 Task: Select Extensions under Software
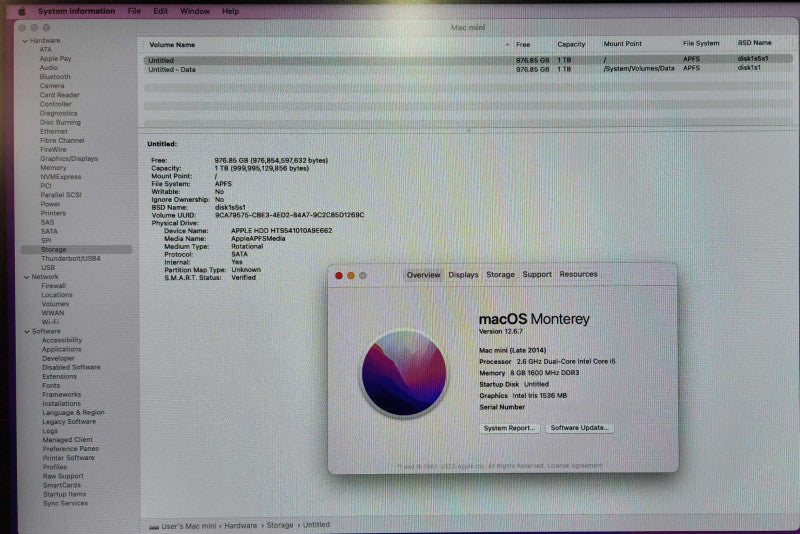click(x=59, y=376)
